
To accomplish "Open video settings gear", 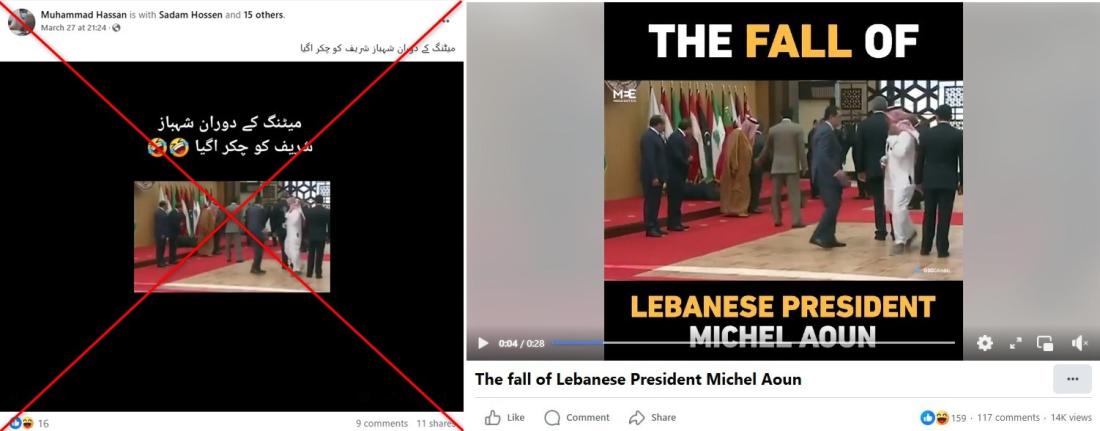I will click(985, 343).
